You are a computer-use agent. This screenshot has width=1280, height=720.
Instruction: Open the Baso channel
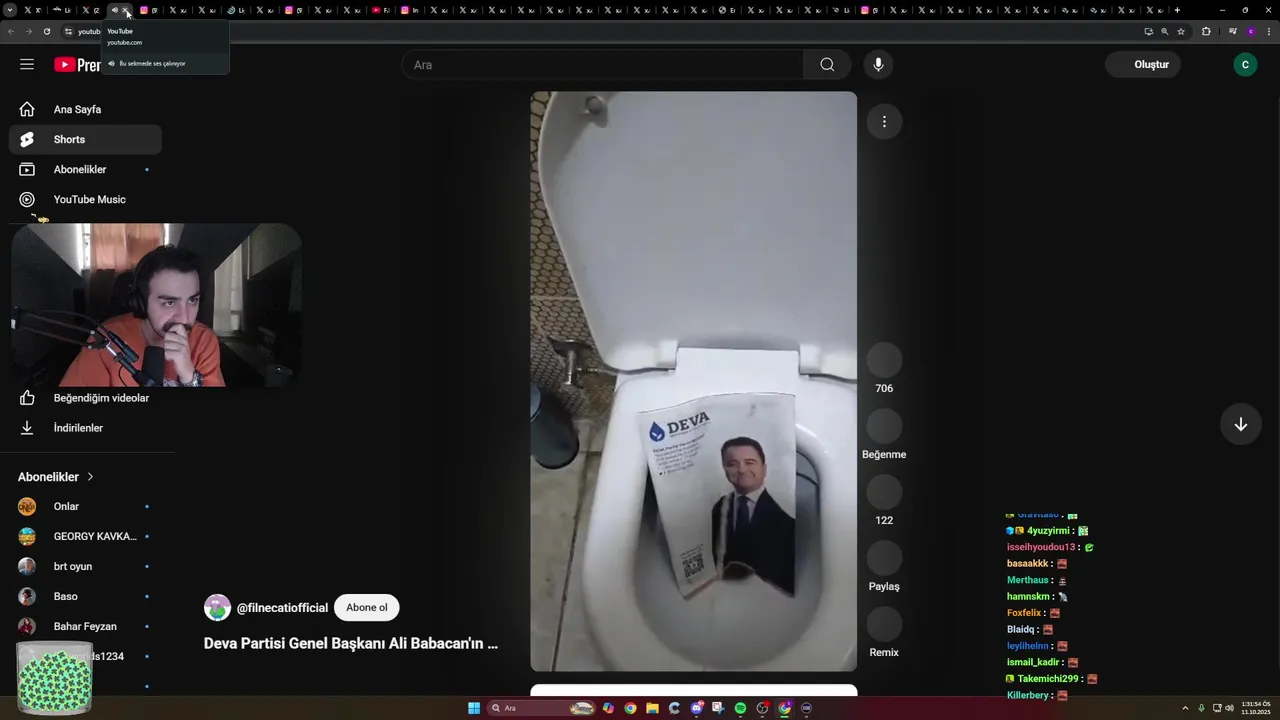(85, 596)
